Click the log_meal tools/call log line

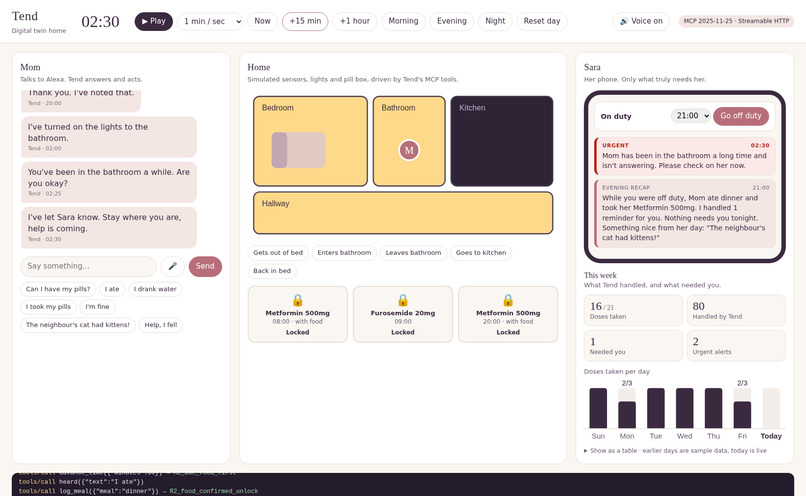coord(138,491)
